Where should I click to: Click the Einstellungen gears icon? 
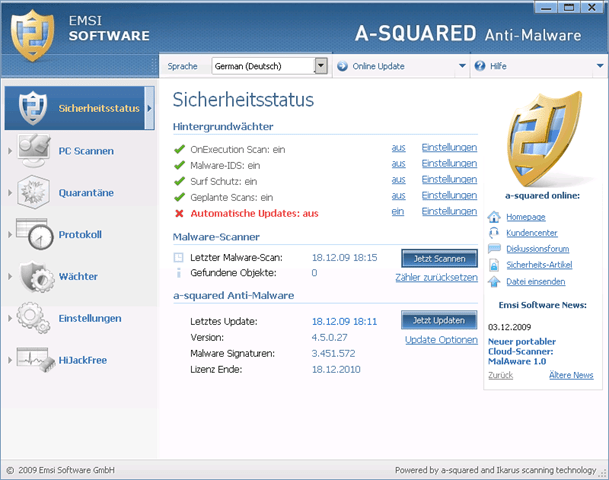[33, 318]
